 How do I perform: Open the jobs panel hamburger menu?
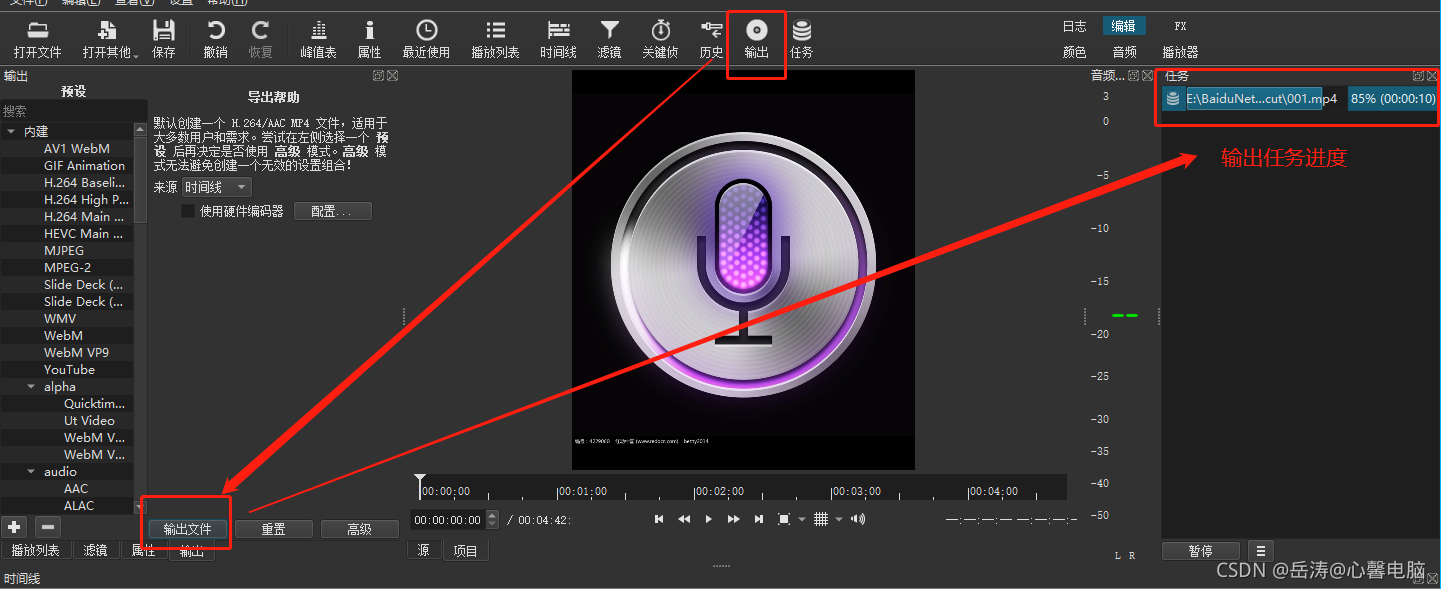click(1259, 551)
